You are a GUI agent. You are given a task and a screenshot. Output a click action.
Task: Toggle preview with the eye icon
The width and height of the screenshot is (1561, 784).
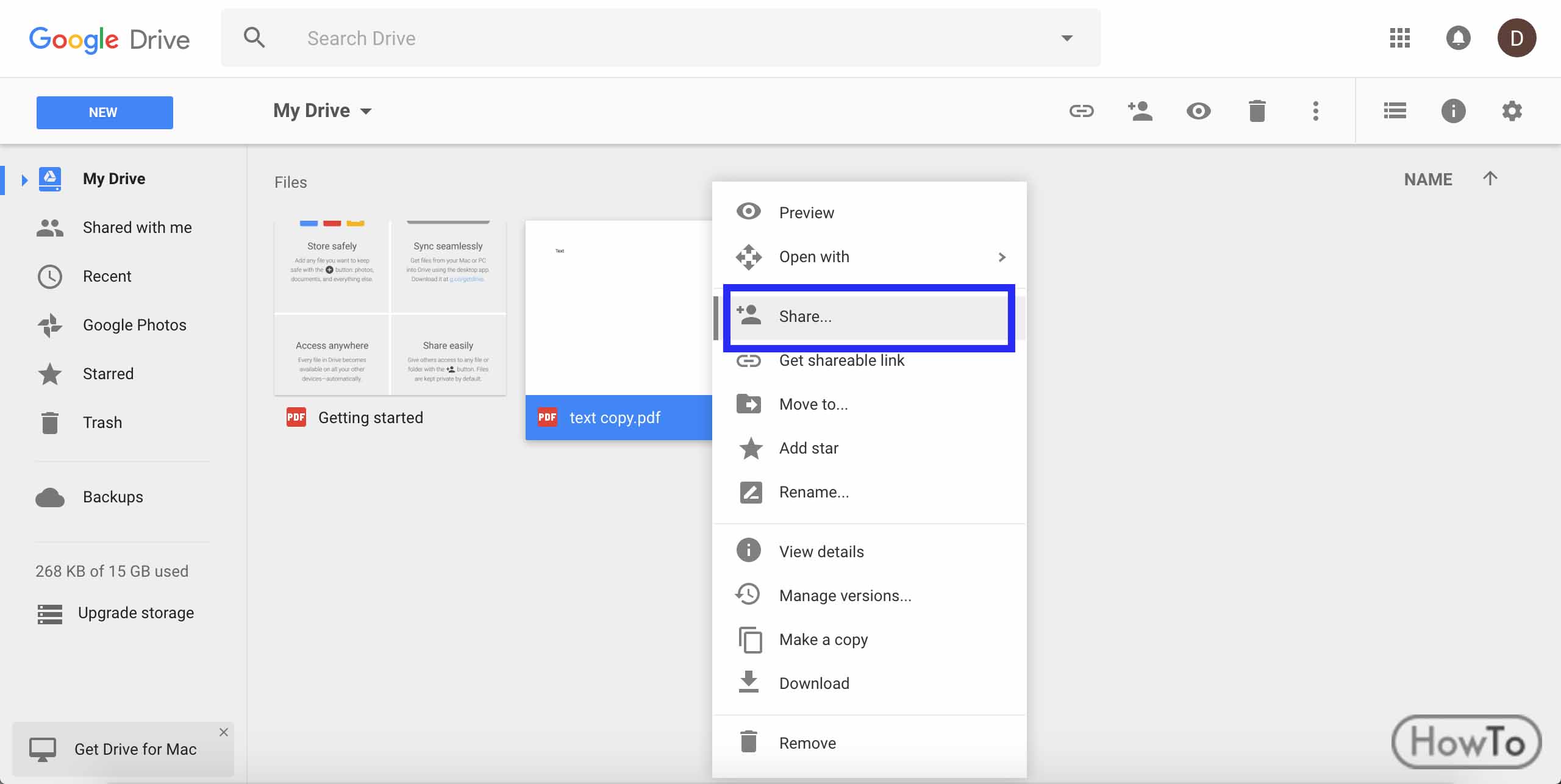[1198, 111]
